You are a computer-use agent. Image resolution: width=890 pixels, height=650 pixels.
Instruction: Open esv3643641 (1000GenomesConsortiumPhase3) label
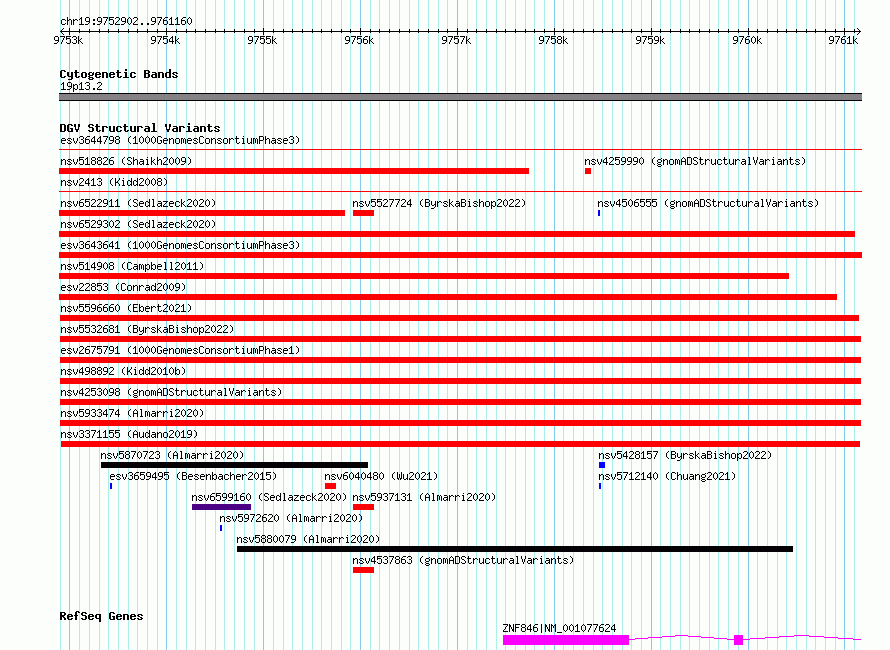pos(180,245)
